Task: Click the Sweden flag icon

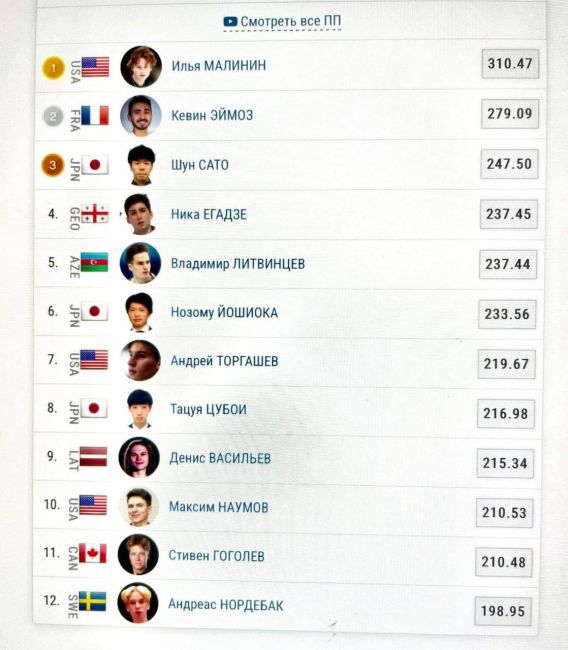Action: pyautogui.click(x=92, y=601)
